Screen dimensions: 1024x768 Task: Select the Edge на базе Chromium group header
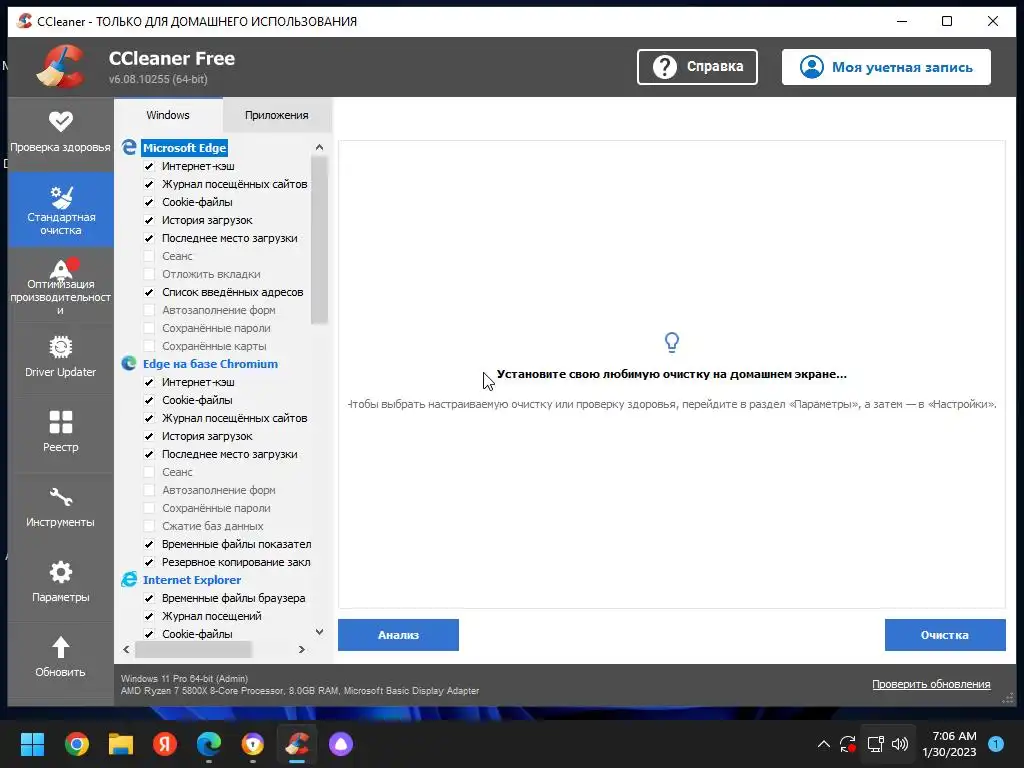(x=210, y=364)
